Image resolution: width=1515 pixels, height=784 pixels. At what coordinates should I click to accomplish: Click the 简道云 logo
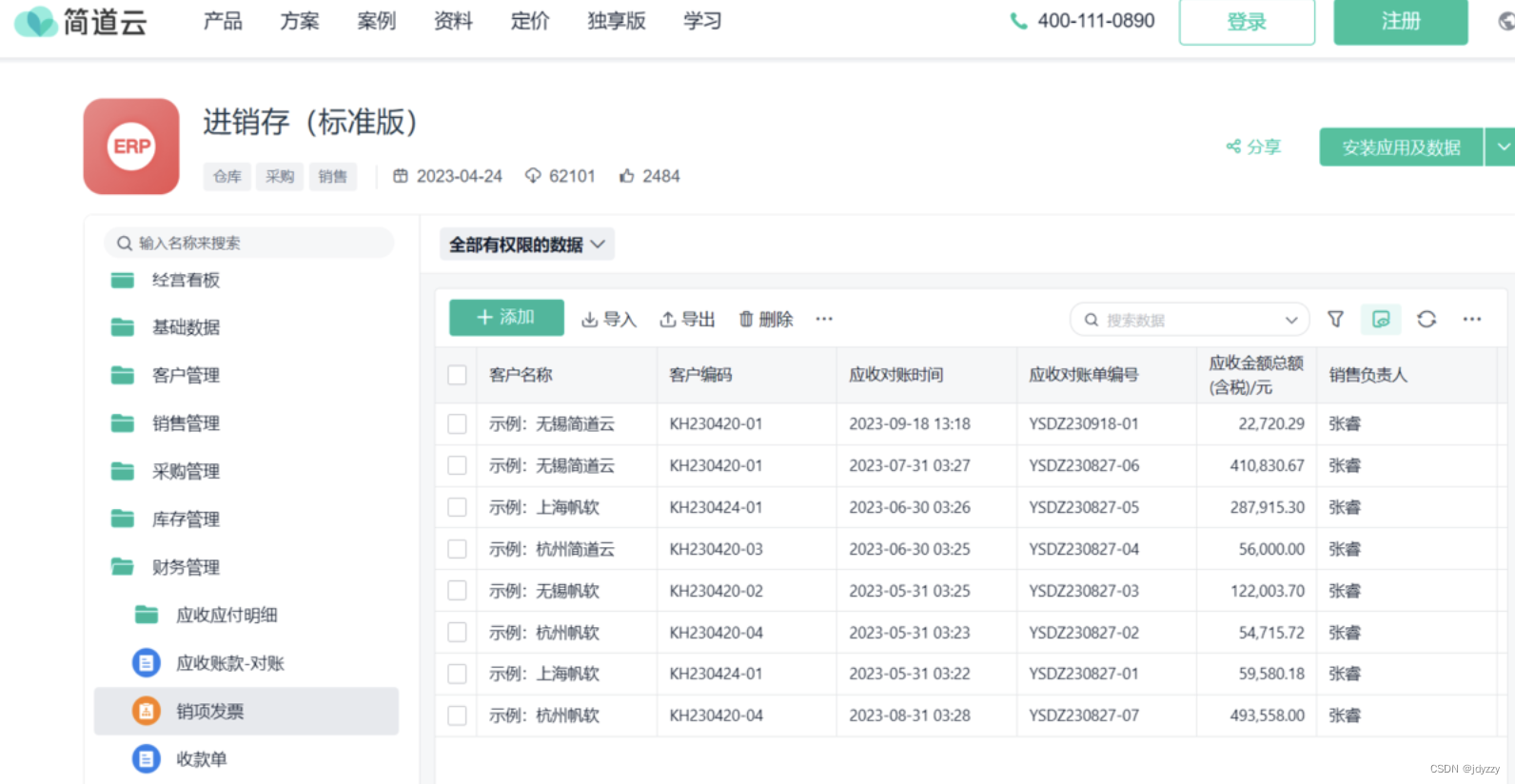[x=81, y=21]
